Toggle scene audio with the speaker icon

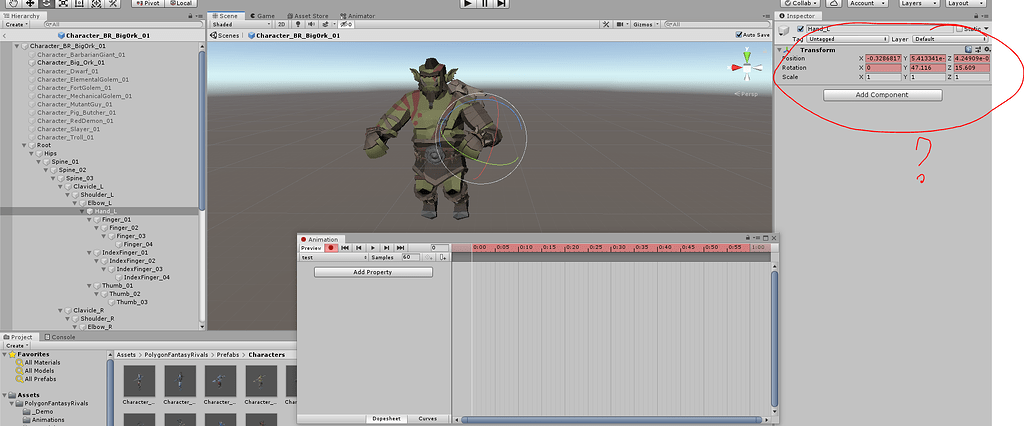[309, 25]
